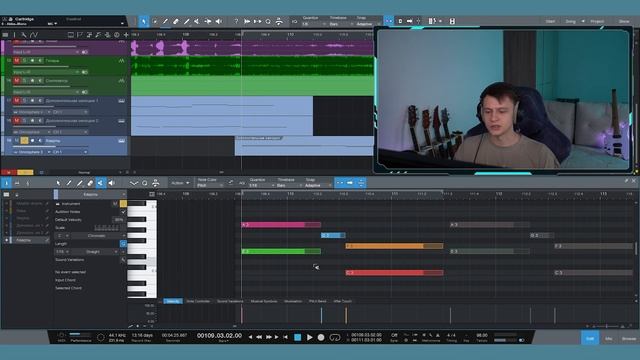Mute the first Дополнительная мелодия track

(x=17, y=100)
